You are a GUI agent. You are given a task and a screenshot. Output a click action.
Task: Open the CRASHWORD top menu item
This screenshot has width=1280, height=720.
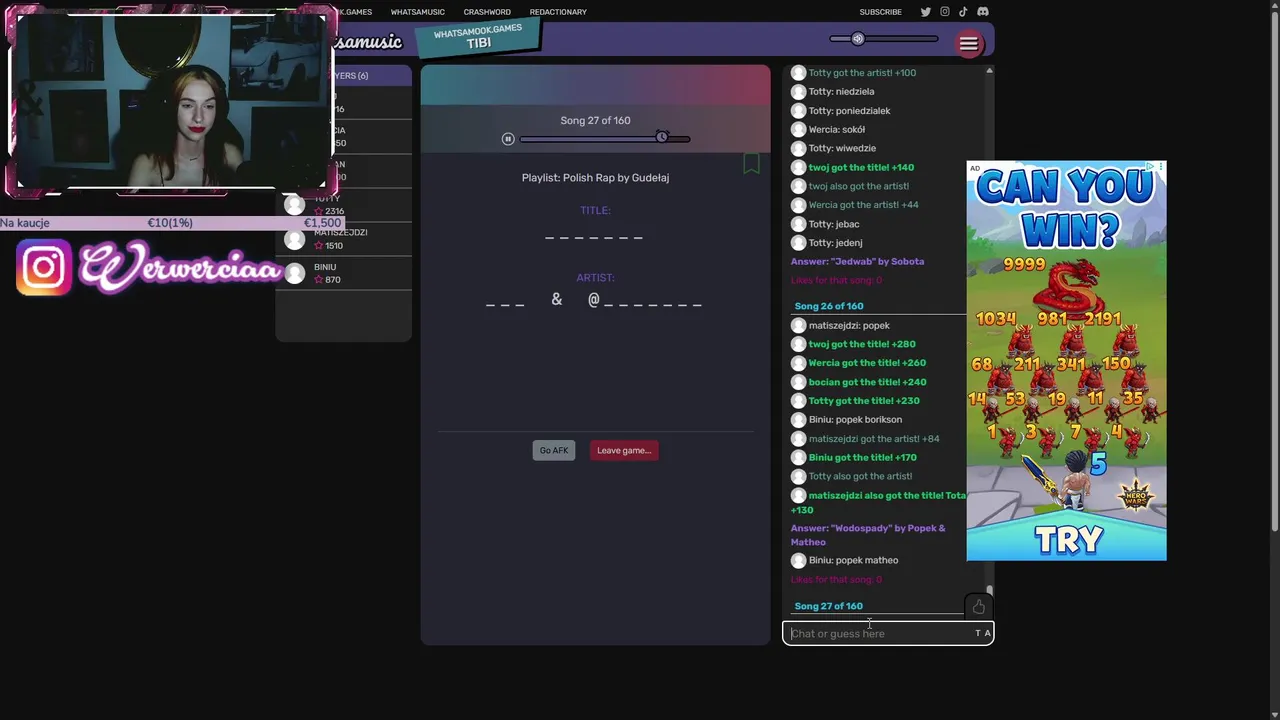(487, 12)
